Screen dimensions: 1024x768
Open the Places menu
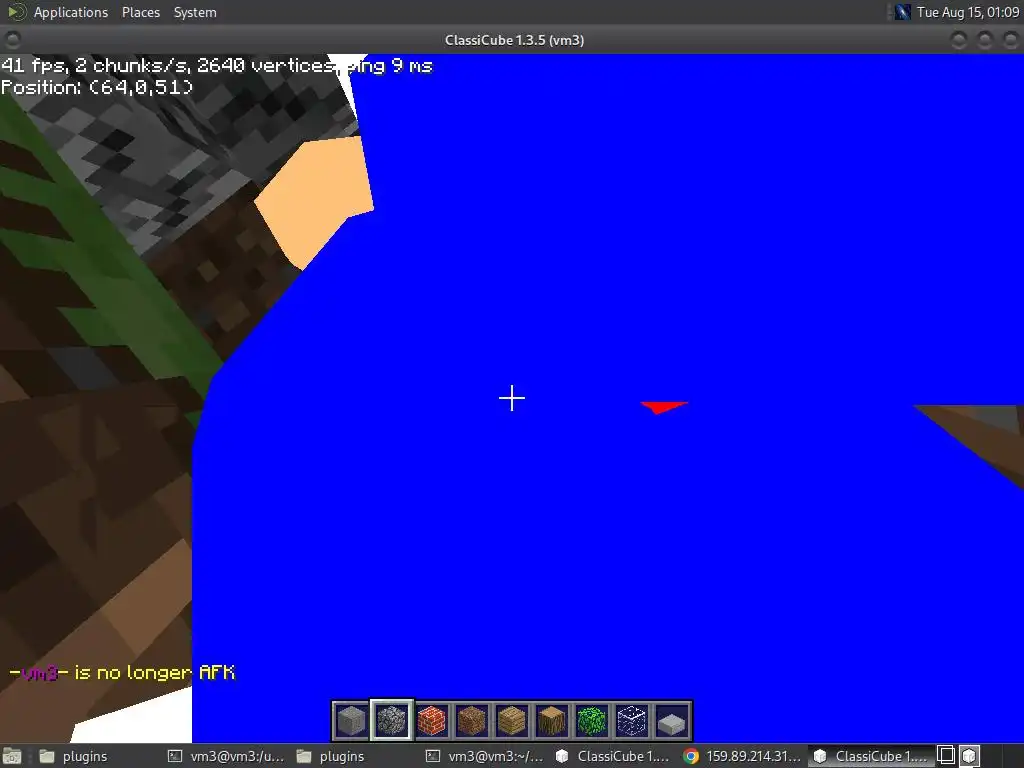pyautogui.click(x=140, y=12)
